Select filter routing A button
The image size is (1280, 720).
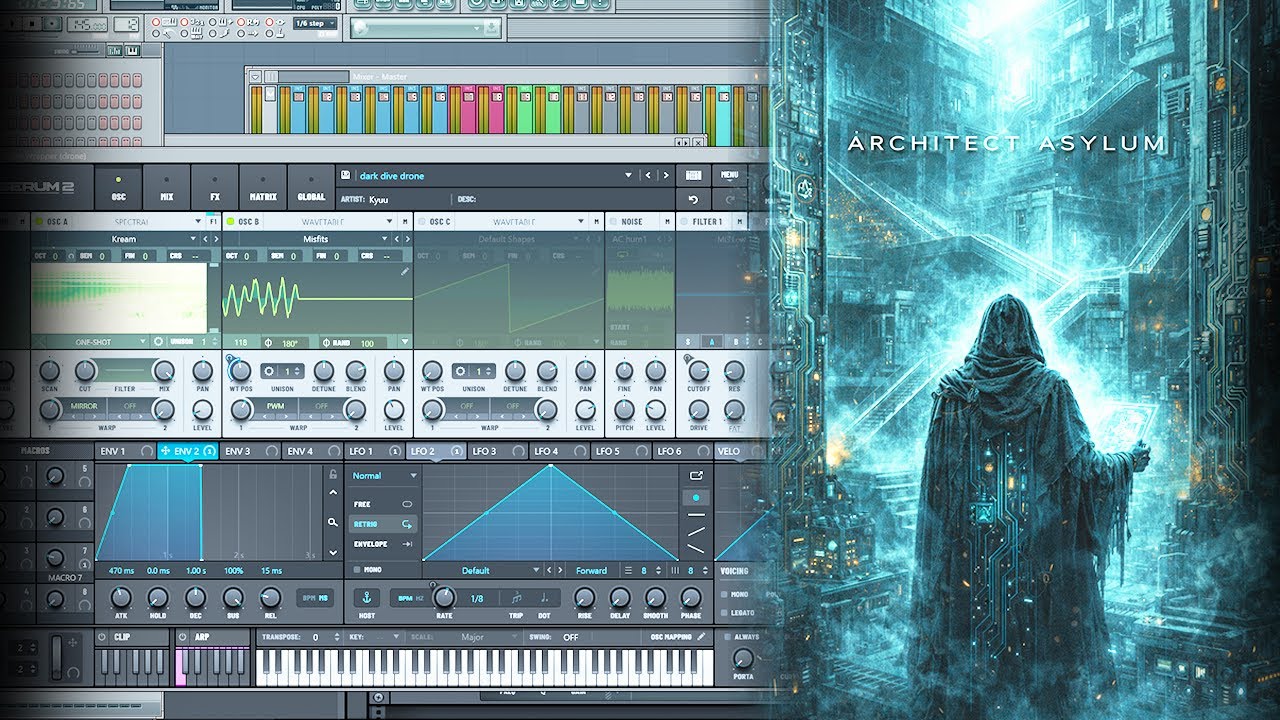pos(712,342)
